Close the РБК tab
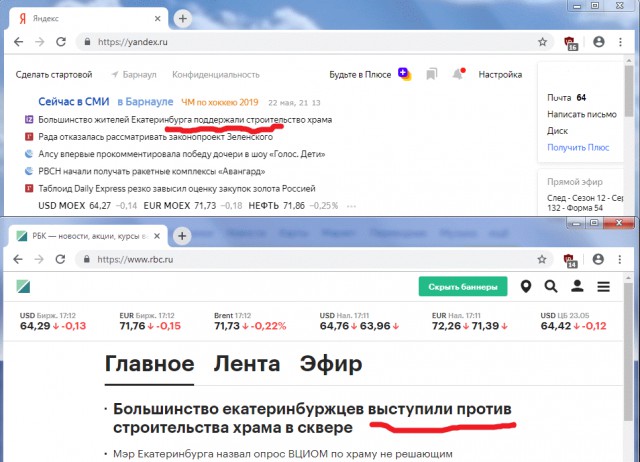 coord(157,236)
